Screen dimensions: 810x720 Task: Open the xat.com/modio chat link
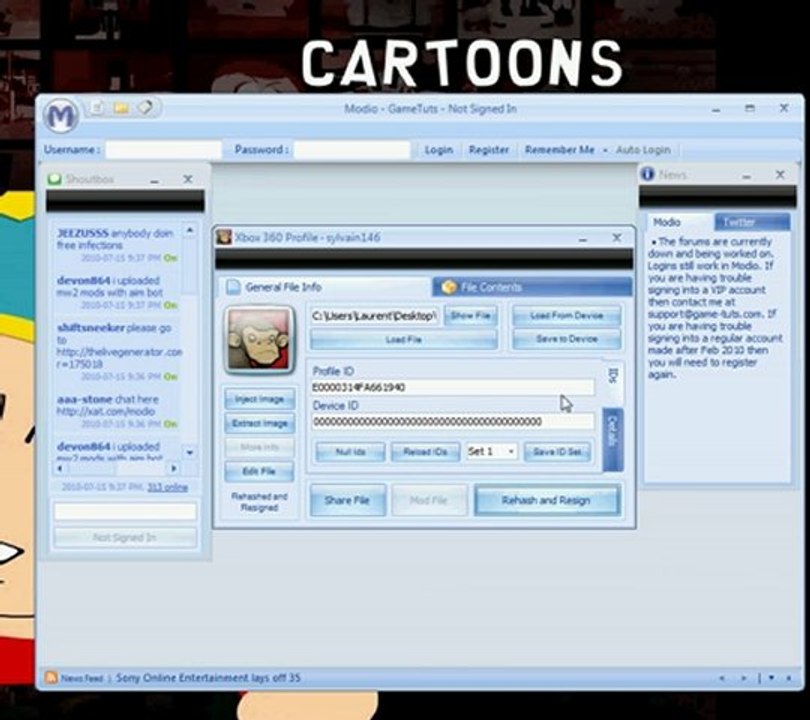pos(106,411)
